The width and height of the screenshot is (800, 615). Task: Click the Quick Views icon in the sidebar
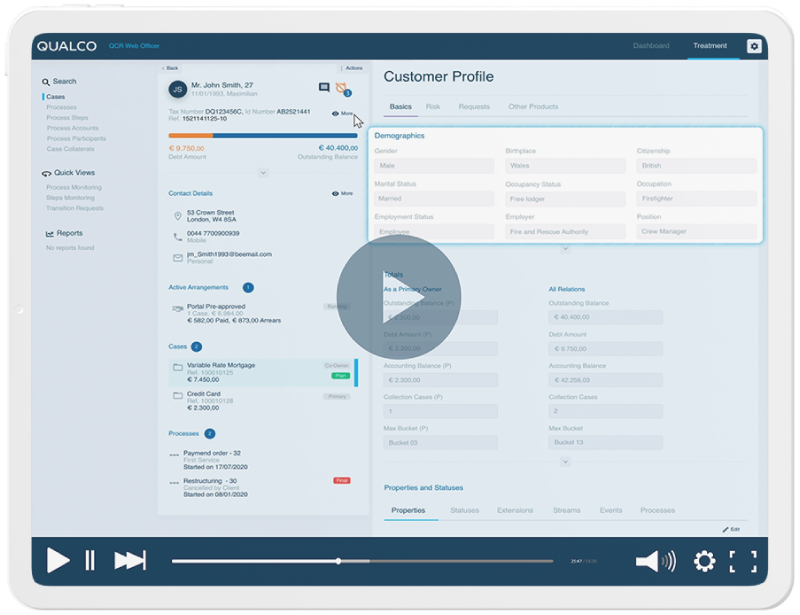tap(46, 172)
